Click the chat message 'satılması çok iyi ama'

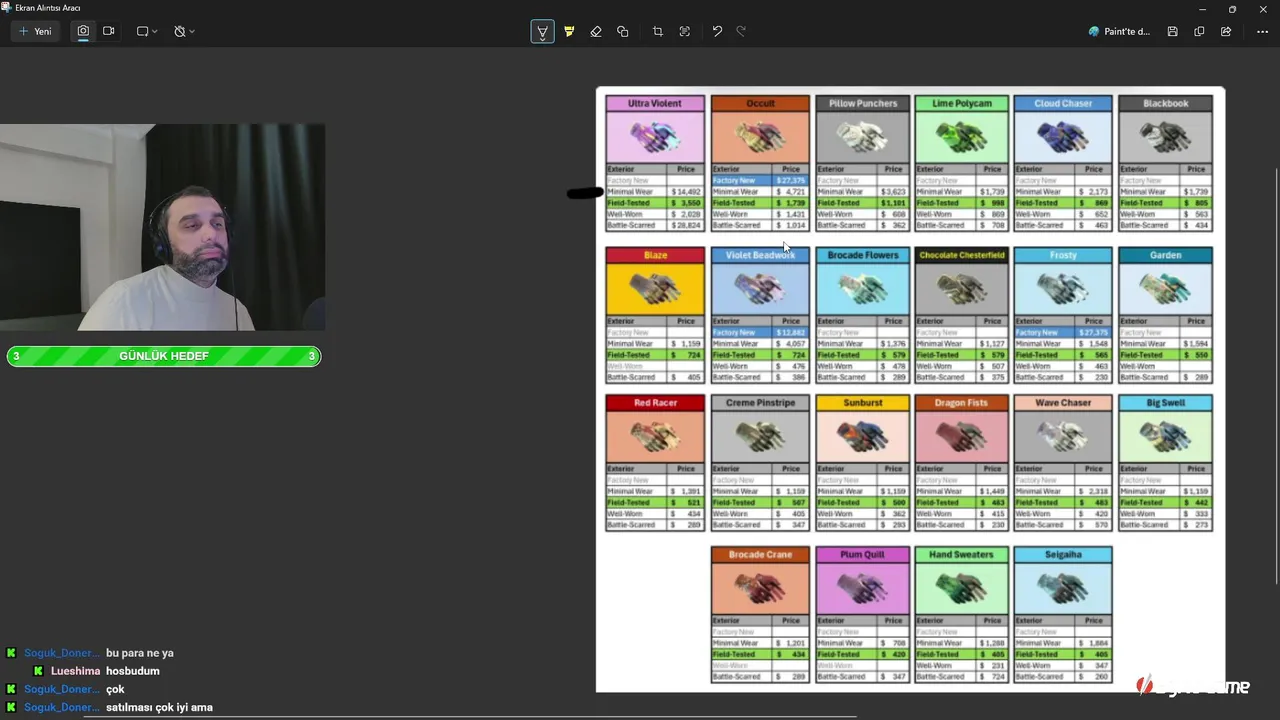click(159, 707)
